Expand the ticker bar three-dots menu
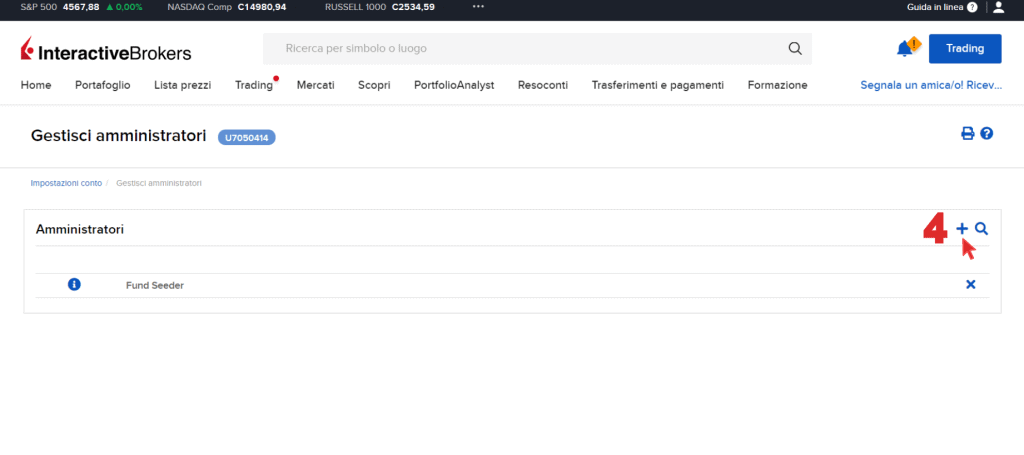This screenshot has height=455, width=1024. click(x=478, y=7)
